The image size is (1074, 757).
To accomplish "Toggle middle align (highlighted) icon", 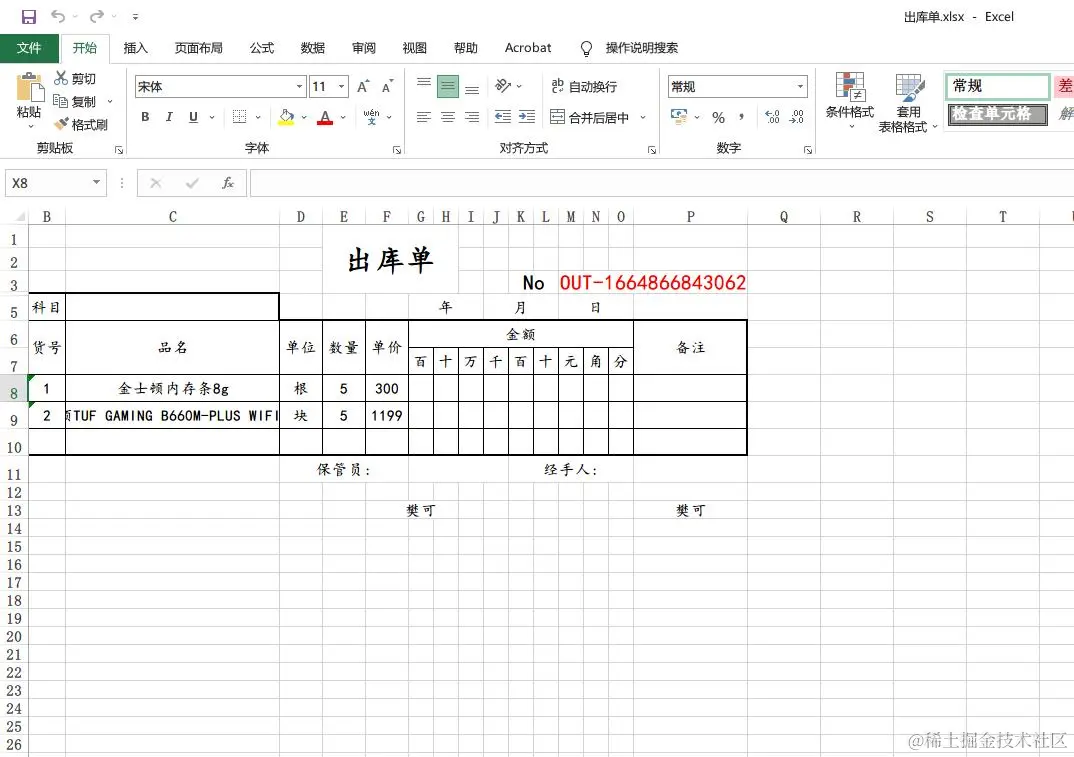I will [448, 86].
